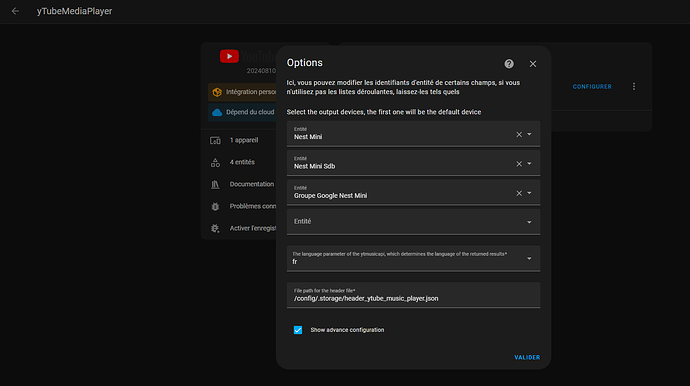Go back using the arrow icon
690x386 pixels.
tap(15, 11)
